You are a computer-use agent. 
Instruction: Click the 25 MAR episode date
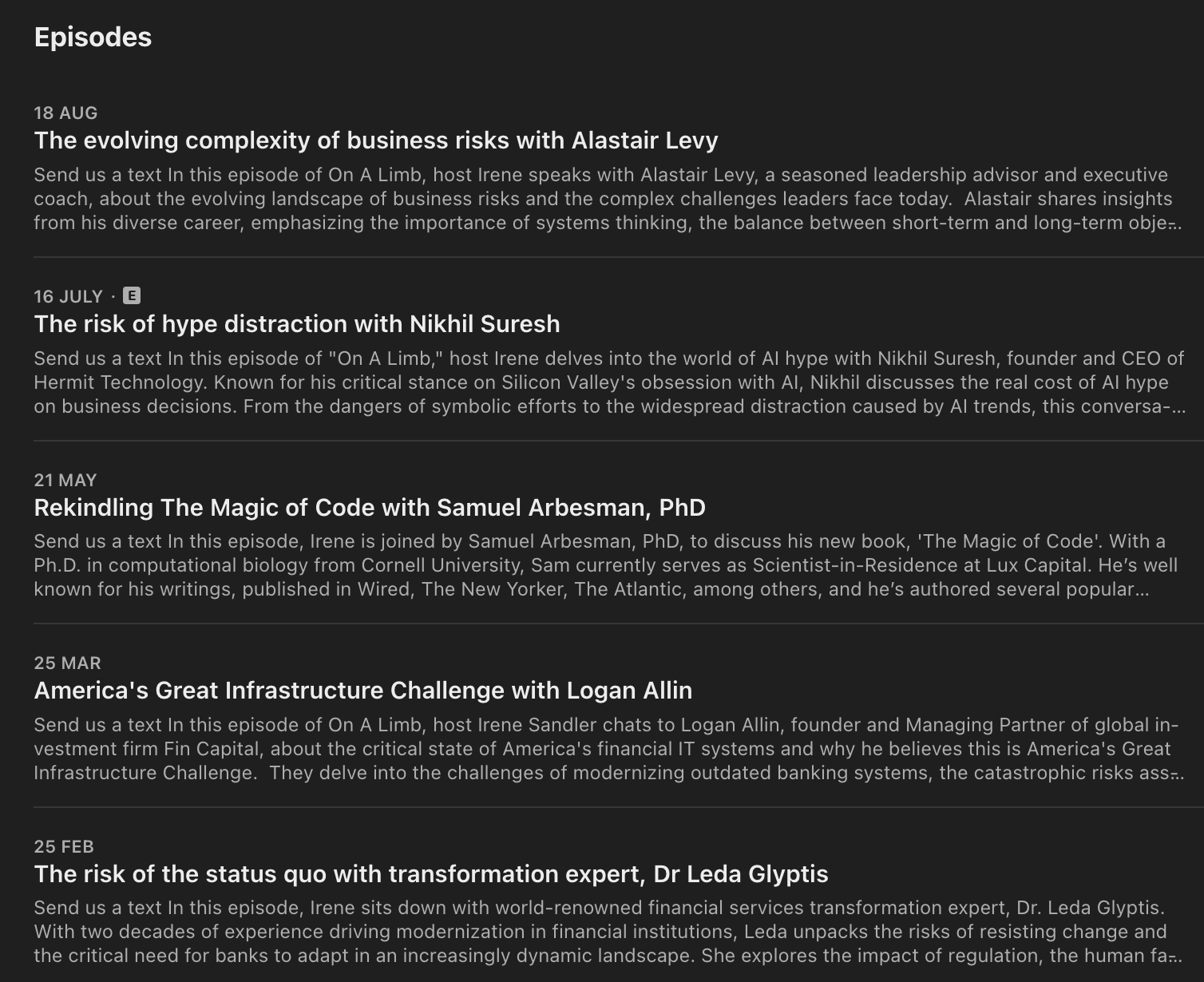pyautogui.click(x=67, y=663)
